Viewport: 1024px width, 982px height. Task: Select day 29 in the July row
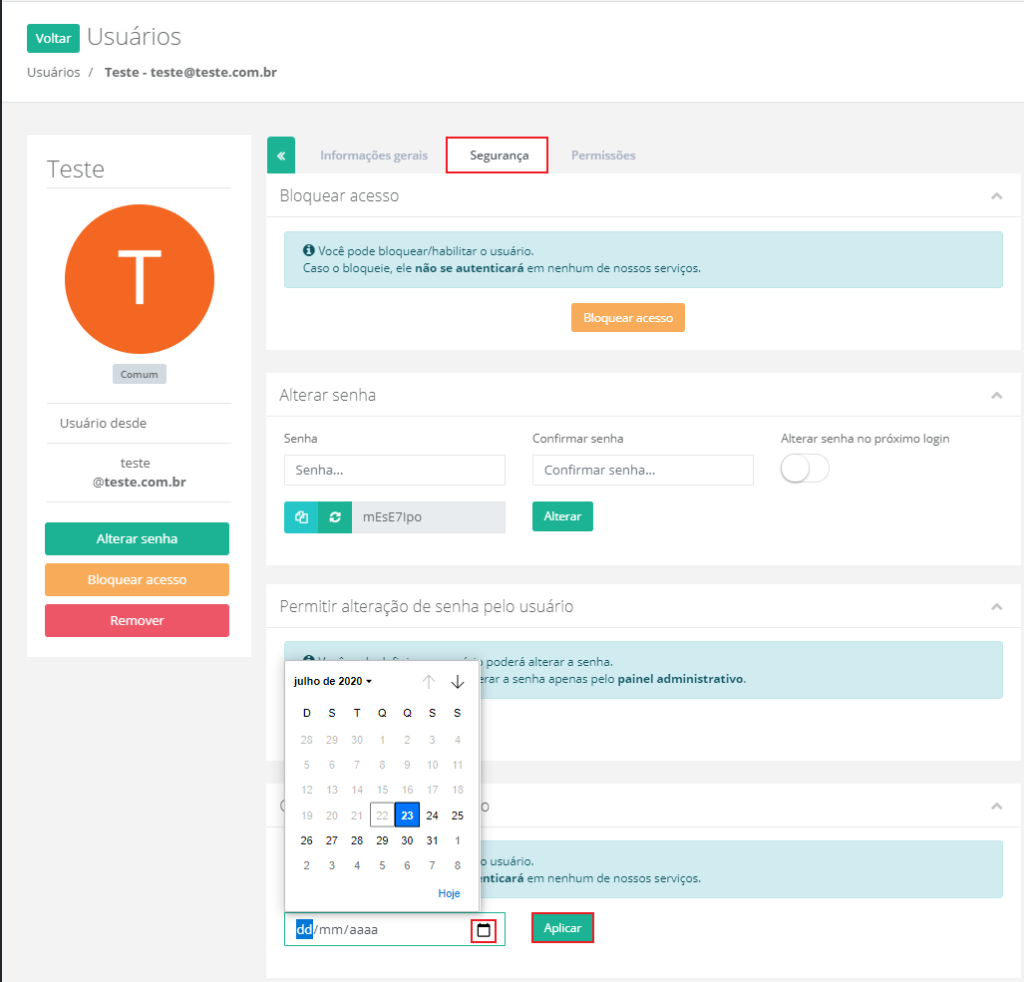tap(382, 840)
